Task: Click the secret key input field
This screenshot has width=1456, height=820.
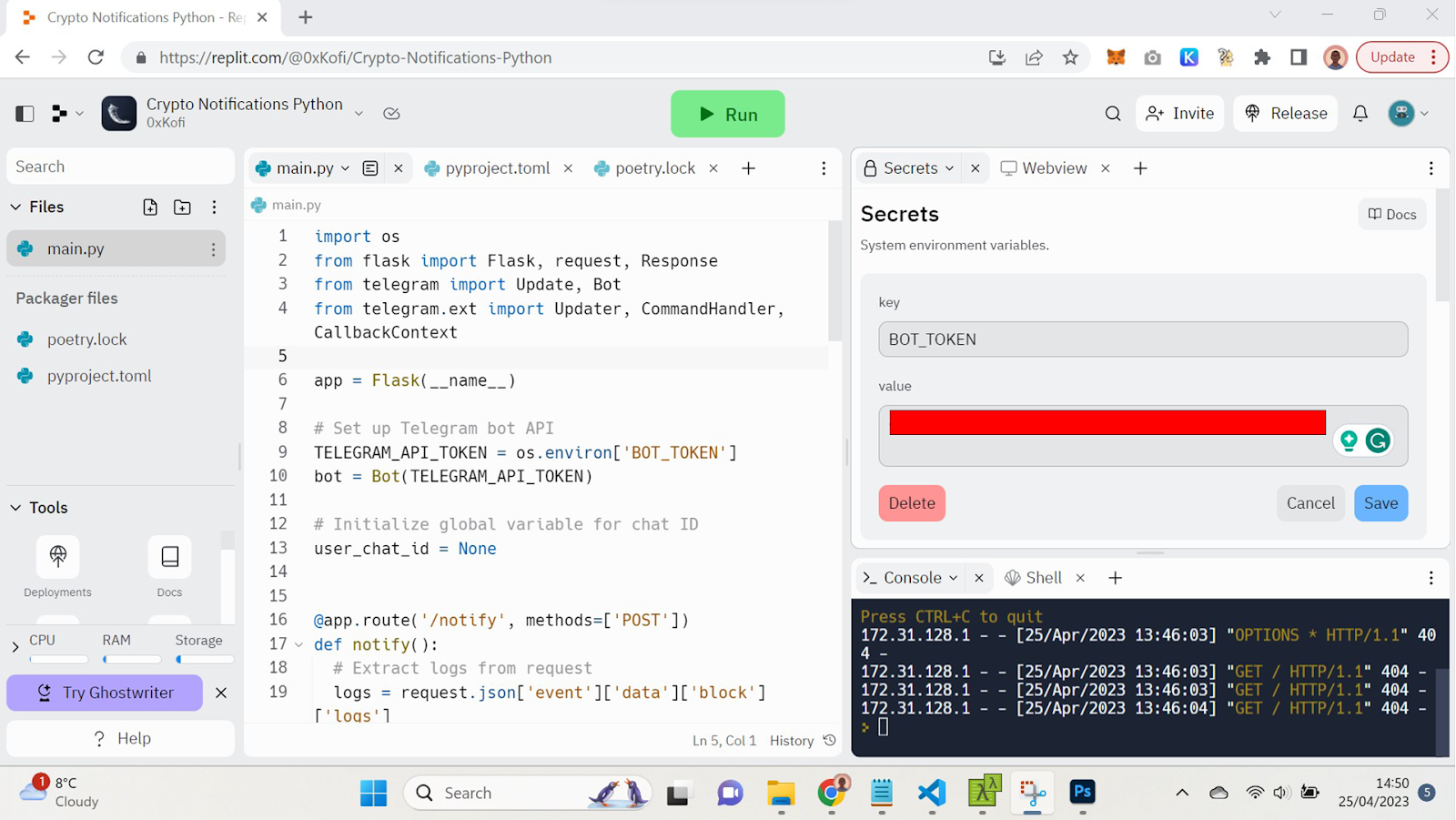Action: [x=1142, y=339]
